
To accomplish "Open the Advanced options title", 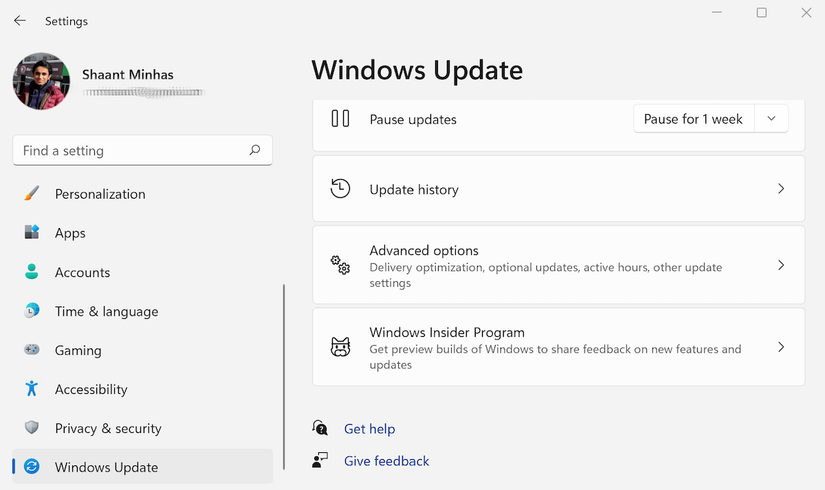I will click(x=424, y=251).
